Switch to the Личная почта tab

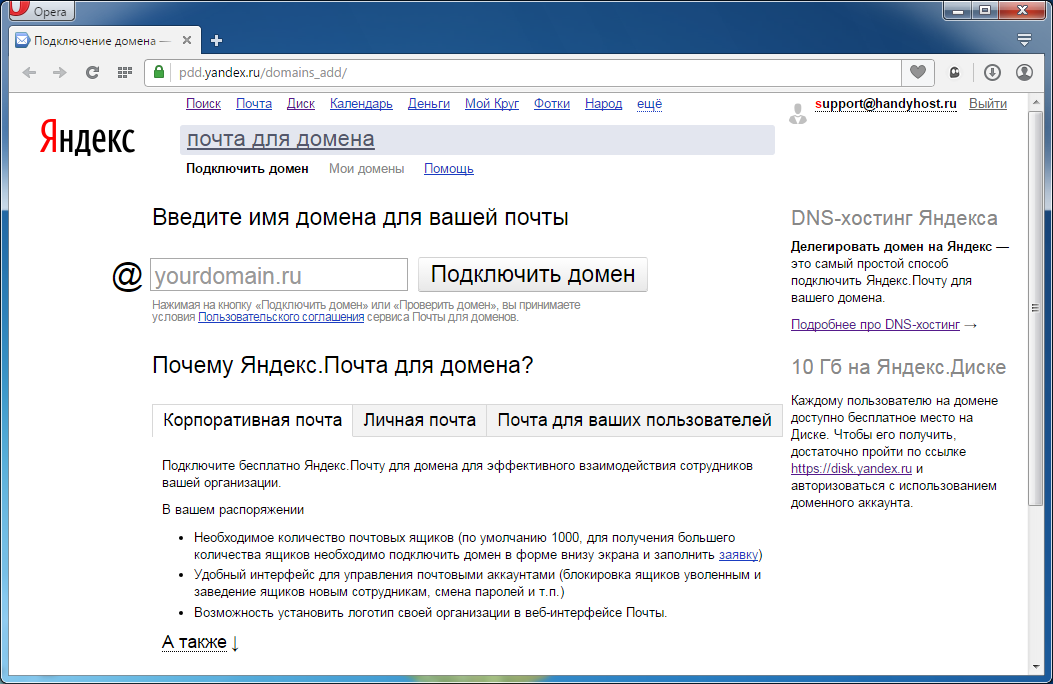click(419, 420)
